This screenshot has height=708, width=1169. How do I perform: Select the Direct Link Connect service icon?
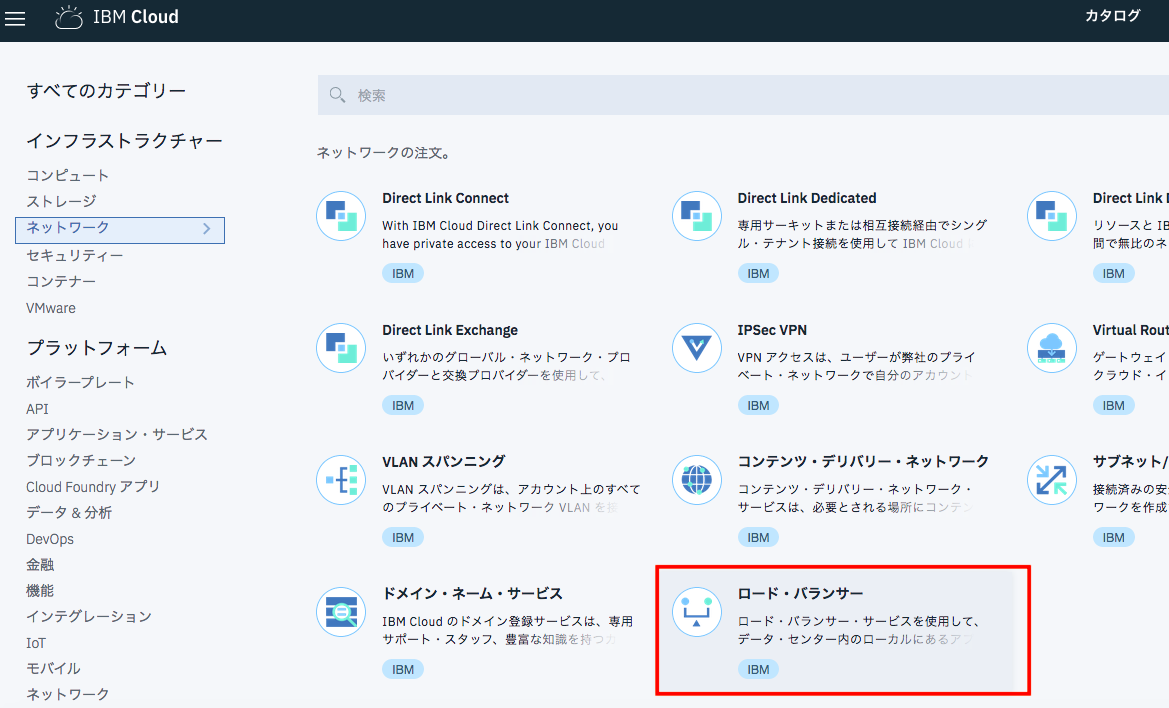coord(341,216)
